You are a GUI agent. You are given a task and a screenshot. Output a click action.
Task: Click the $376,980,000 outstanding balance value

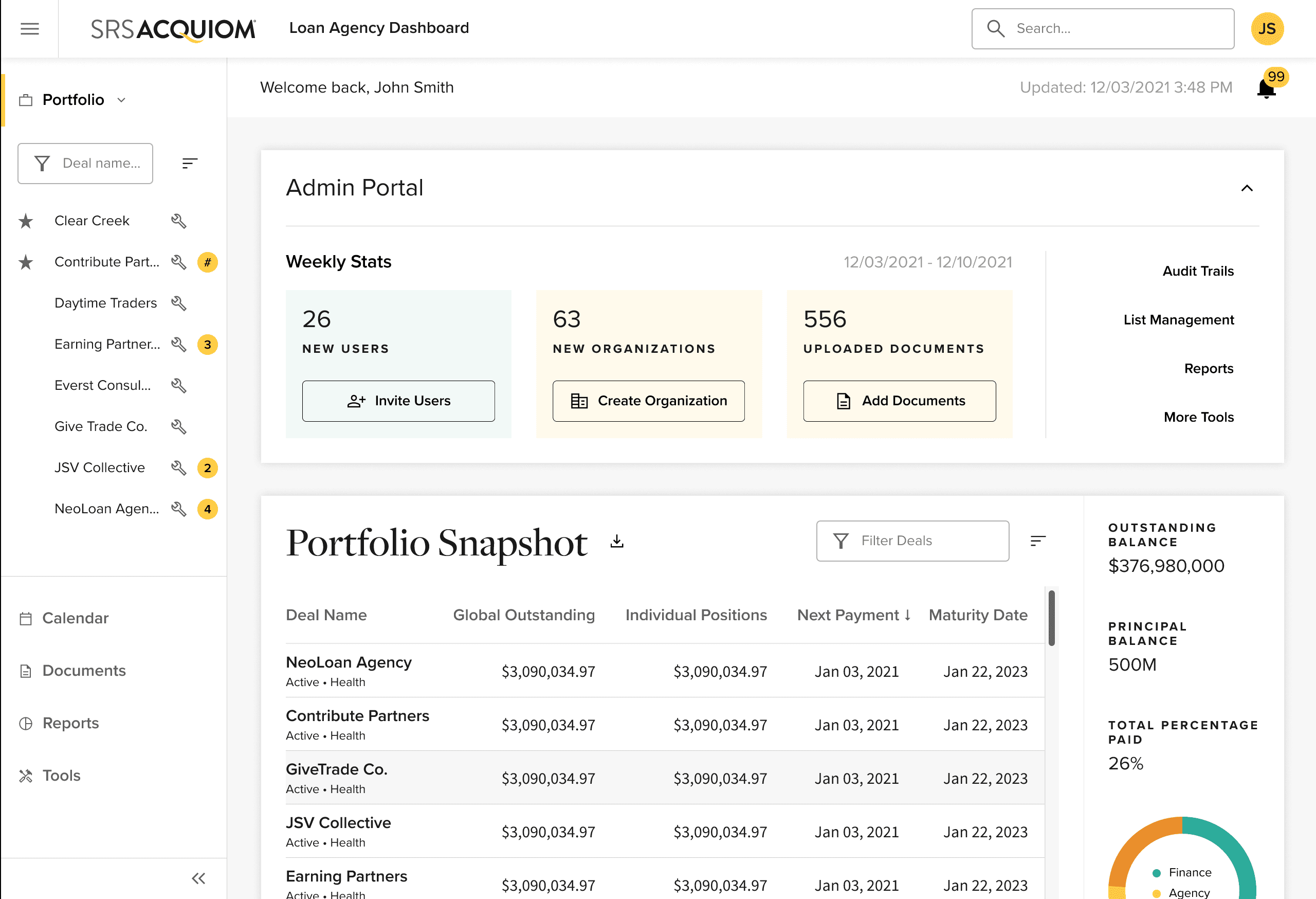(1166, 566)
